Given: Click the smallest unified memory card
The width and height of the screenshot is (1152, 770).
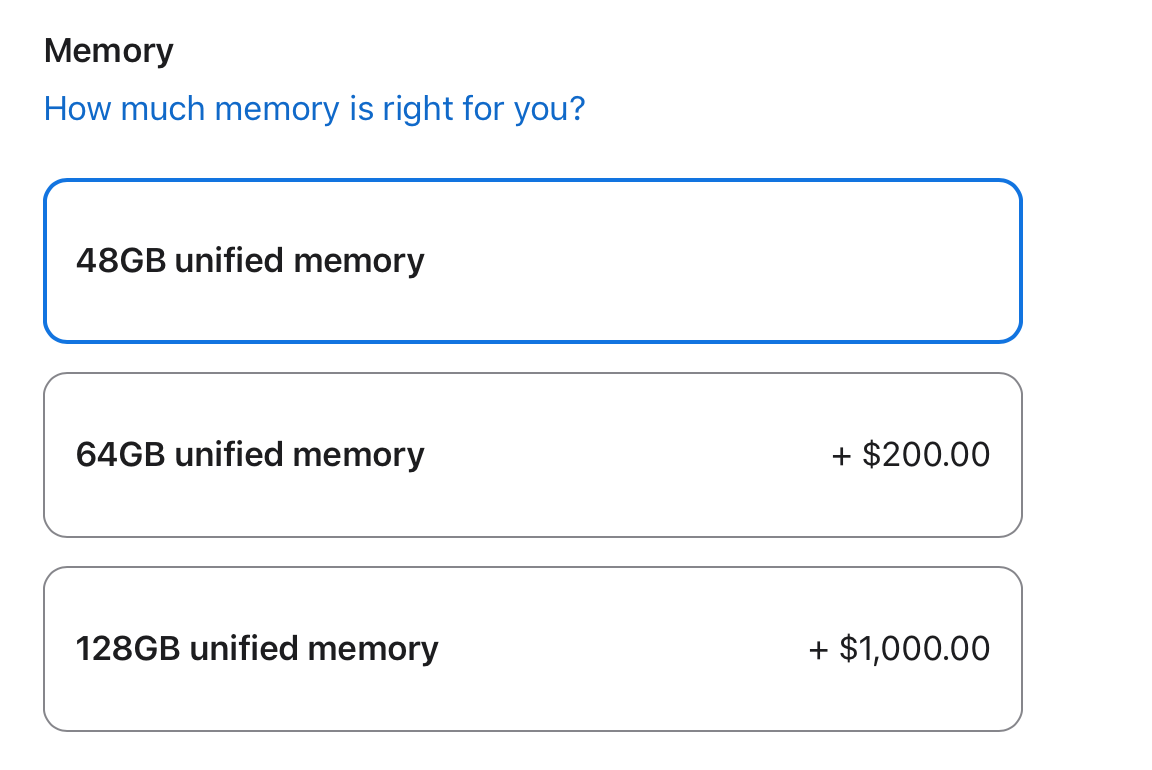Looking at the screenshot, I should 532,261.
